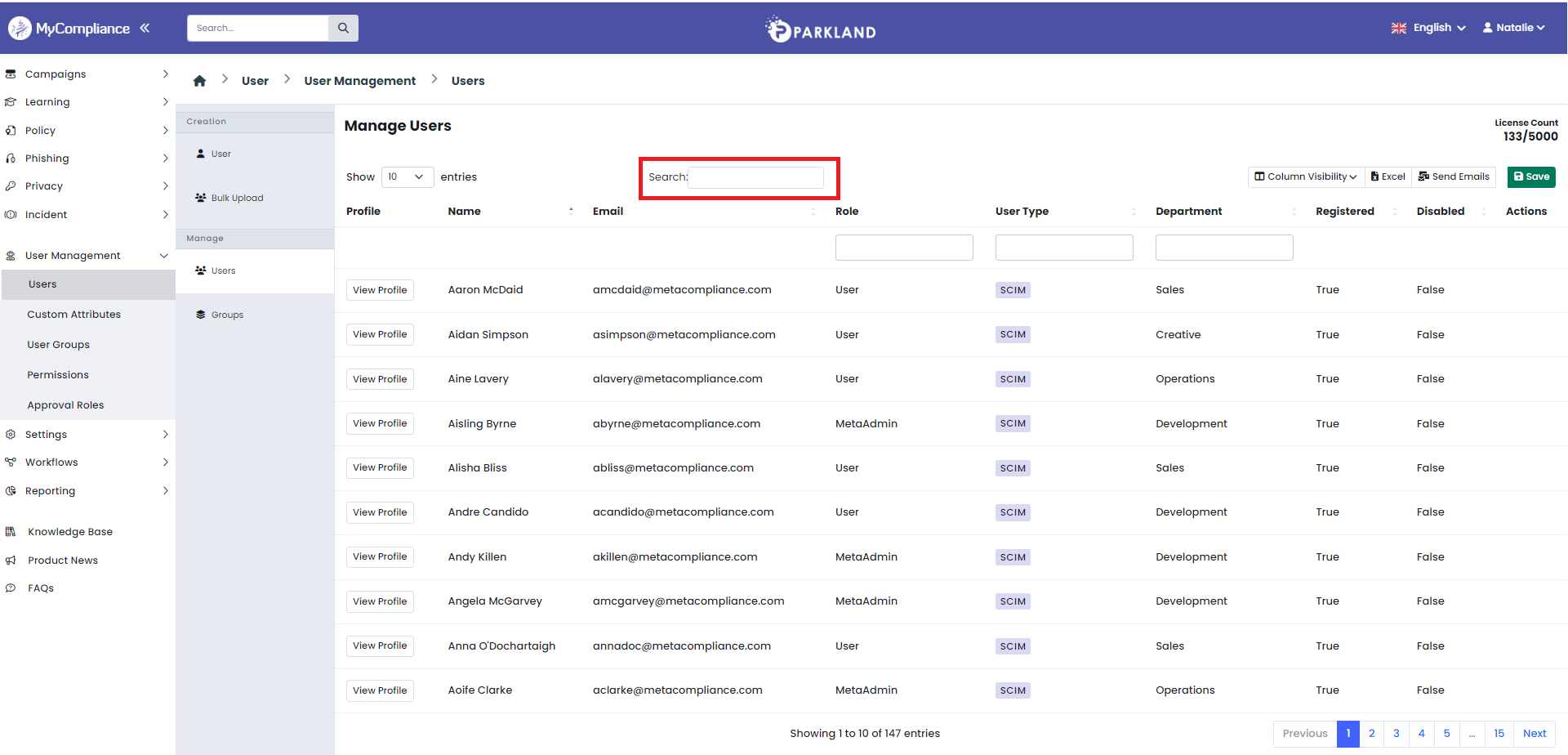Expand the Campaigns menu chevron
The height and width of the screenshot is (755, 1568).
(166, 74)
